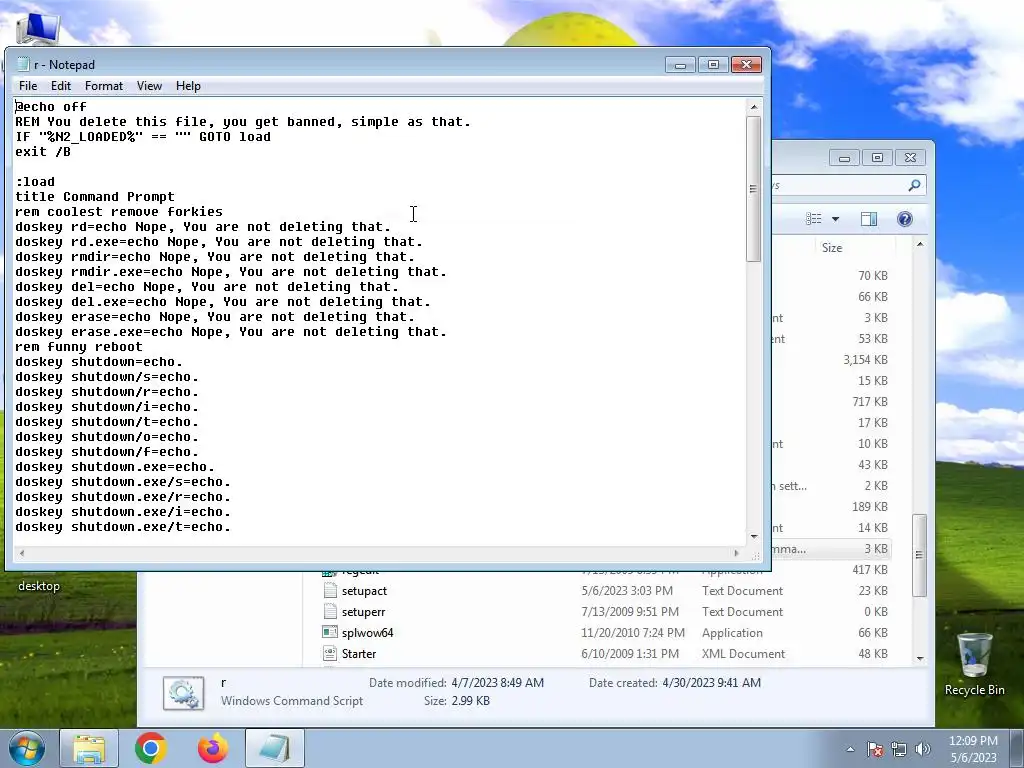
Task: Click Explorer file list scroll down arrow
Action: tap(920, 658)
